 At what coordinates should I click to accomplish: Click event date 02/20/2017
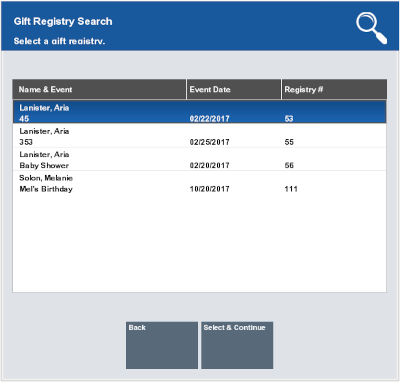(210, 165)
